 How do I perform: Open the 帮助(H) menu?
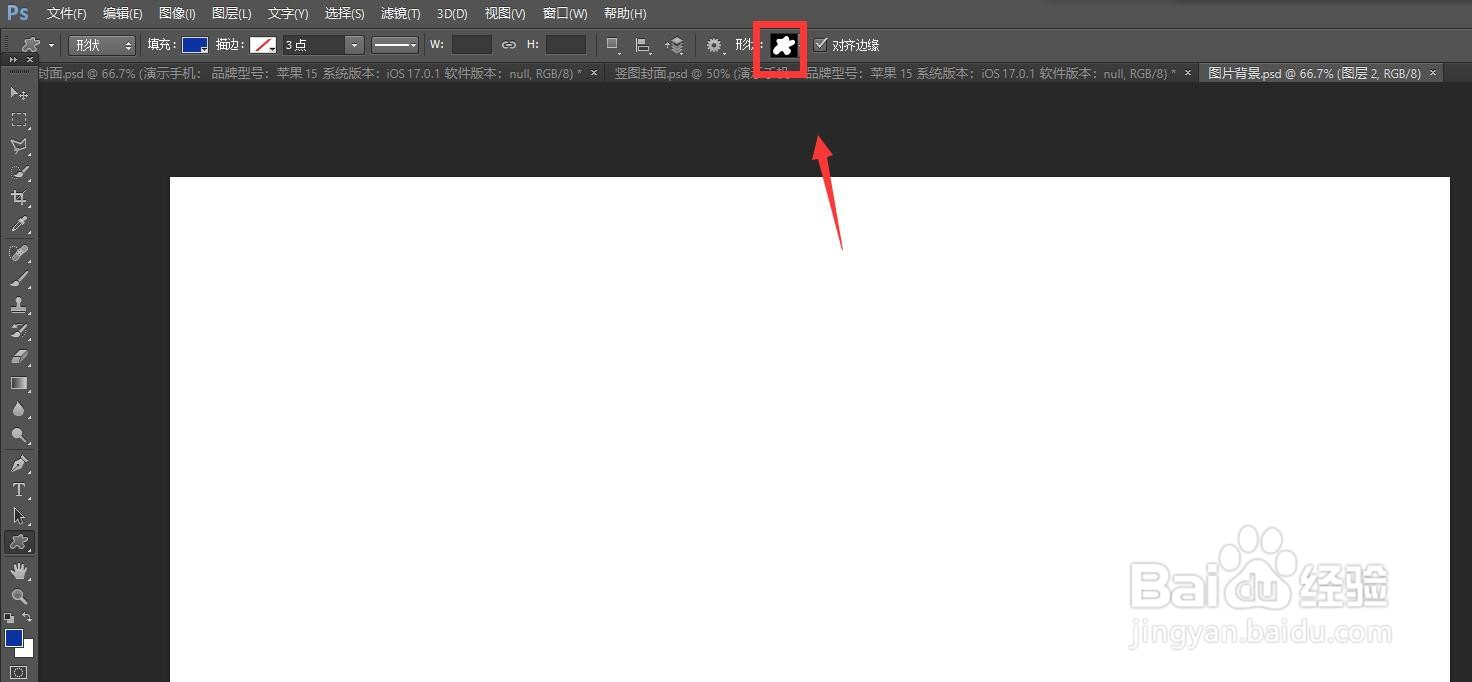(625, 14)
